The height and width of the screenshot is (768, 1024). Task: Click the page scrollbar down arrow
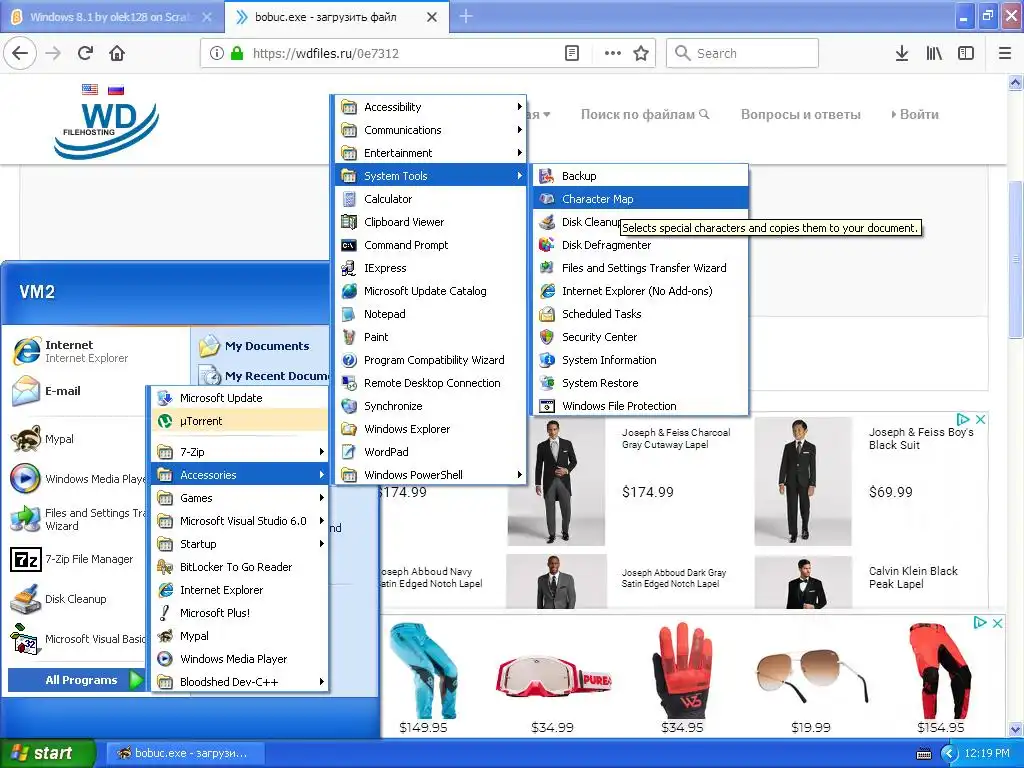click(1016, 729)
